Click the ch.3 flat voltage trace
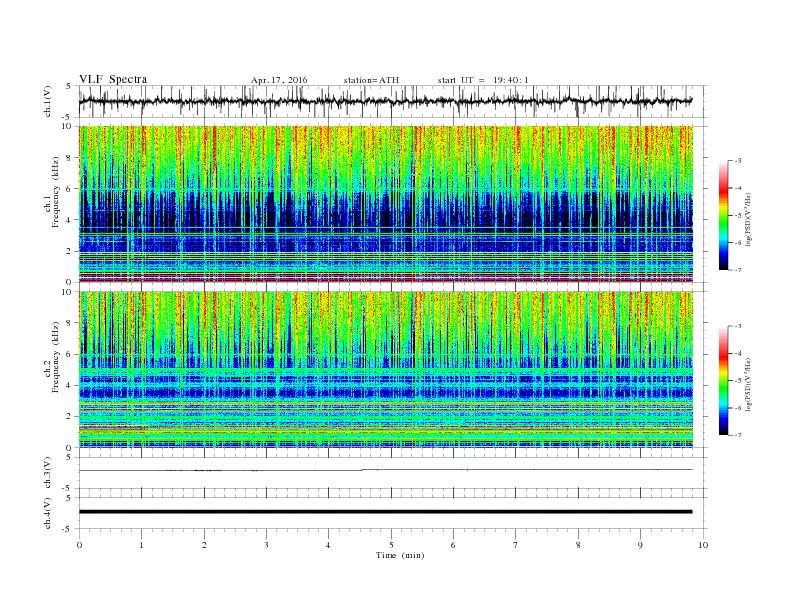The image size is (792, 612). click(x=385, y=470)
